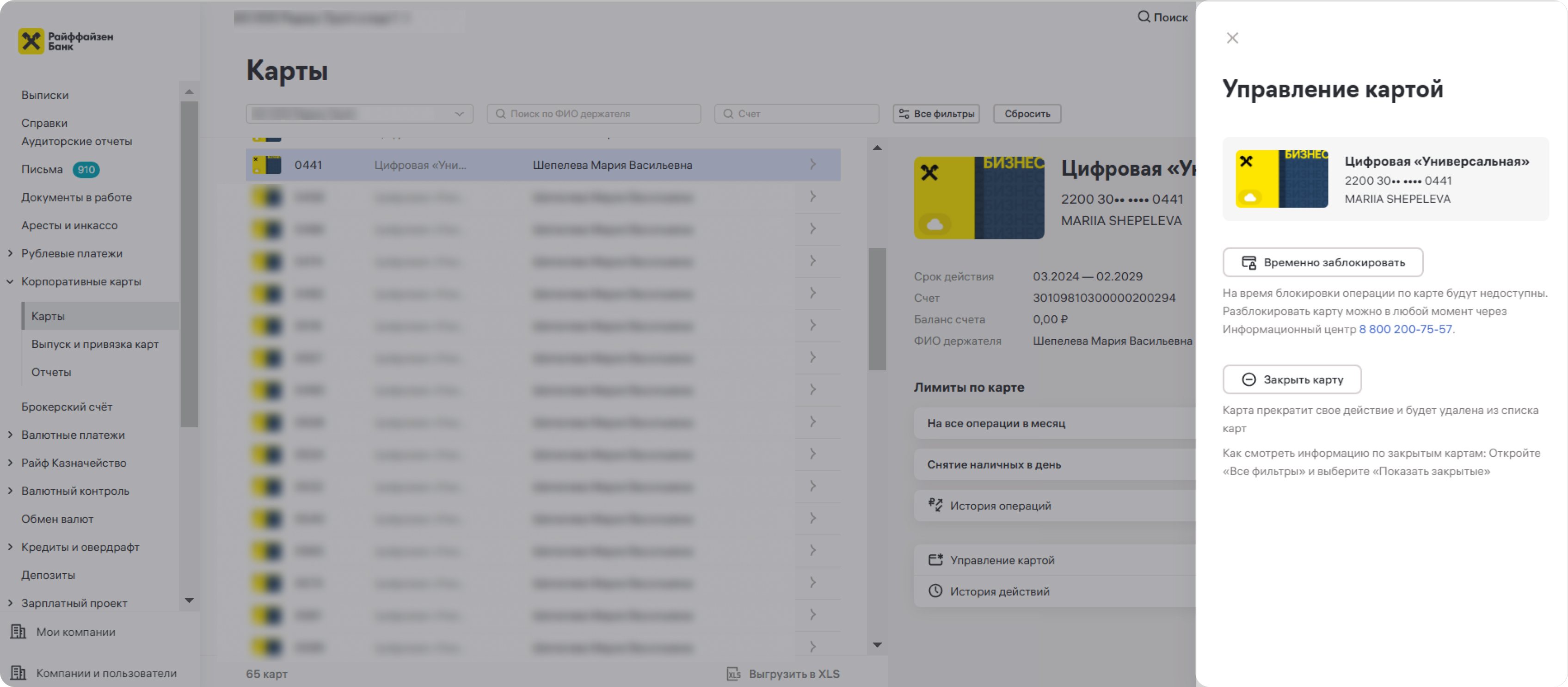
Task: Click the card thumbnail in row 0441
Action: tap(267, 165)
